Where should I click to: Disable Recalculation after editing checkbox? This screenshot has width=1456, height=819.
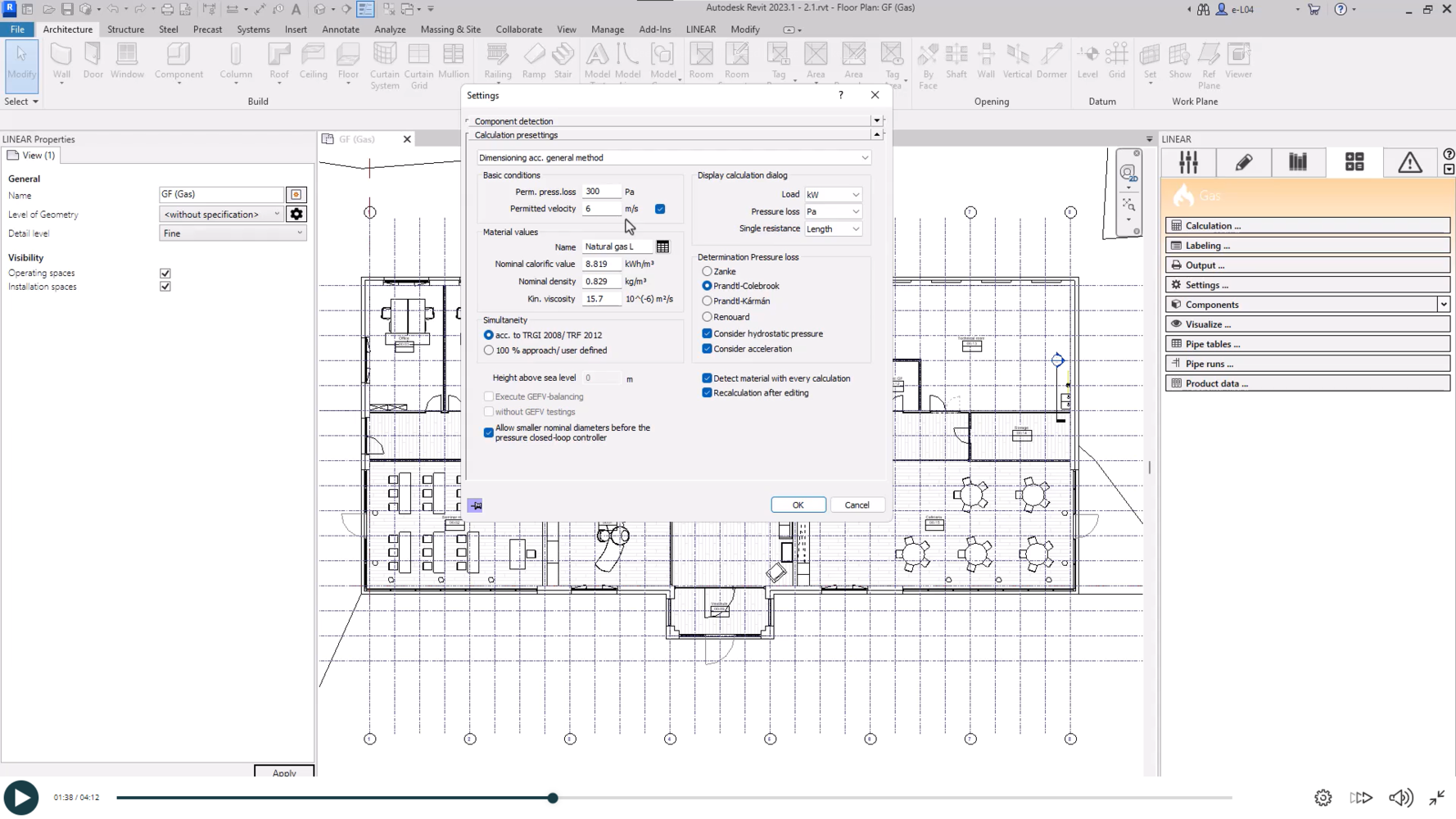tap(707, 393)
